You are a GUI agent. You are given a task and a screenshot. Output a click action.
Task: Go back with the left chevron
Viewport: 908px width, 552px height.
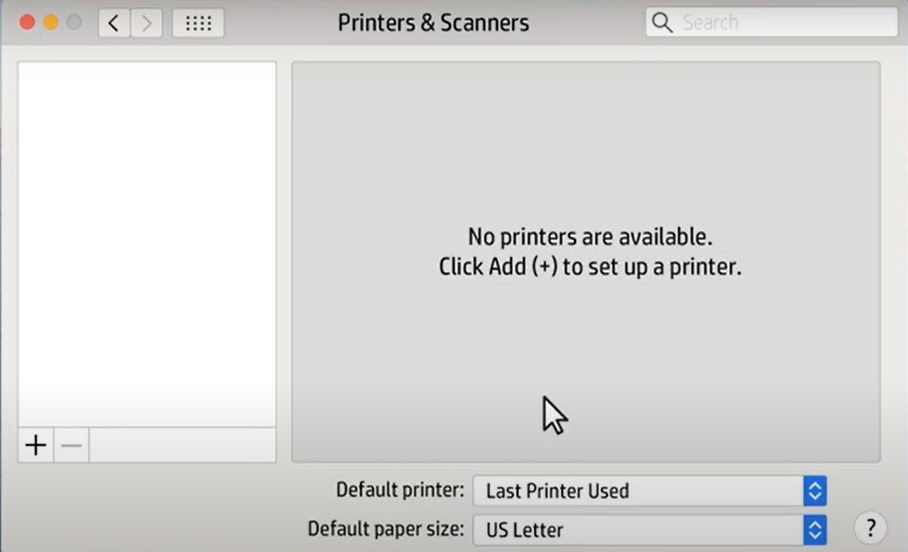(114, 23)
